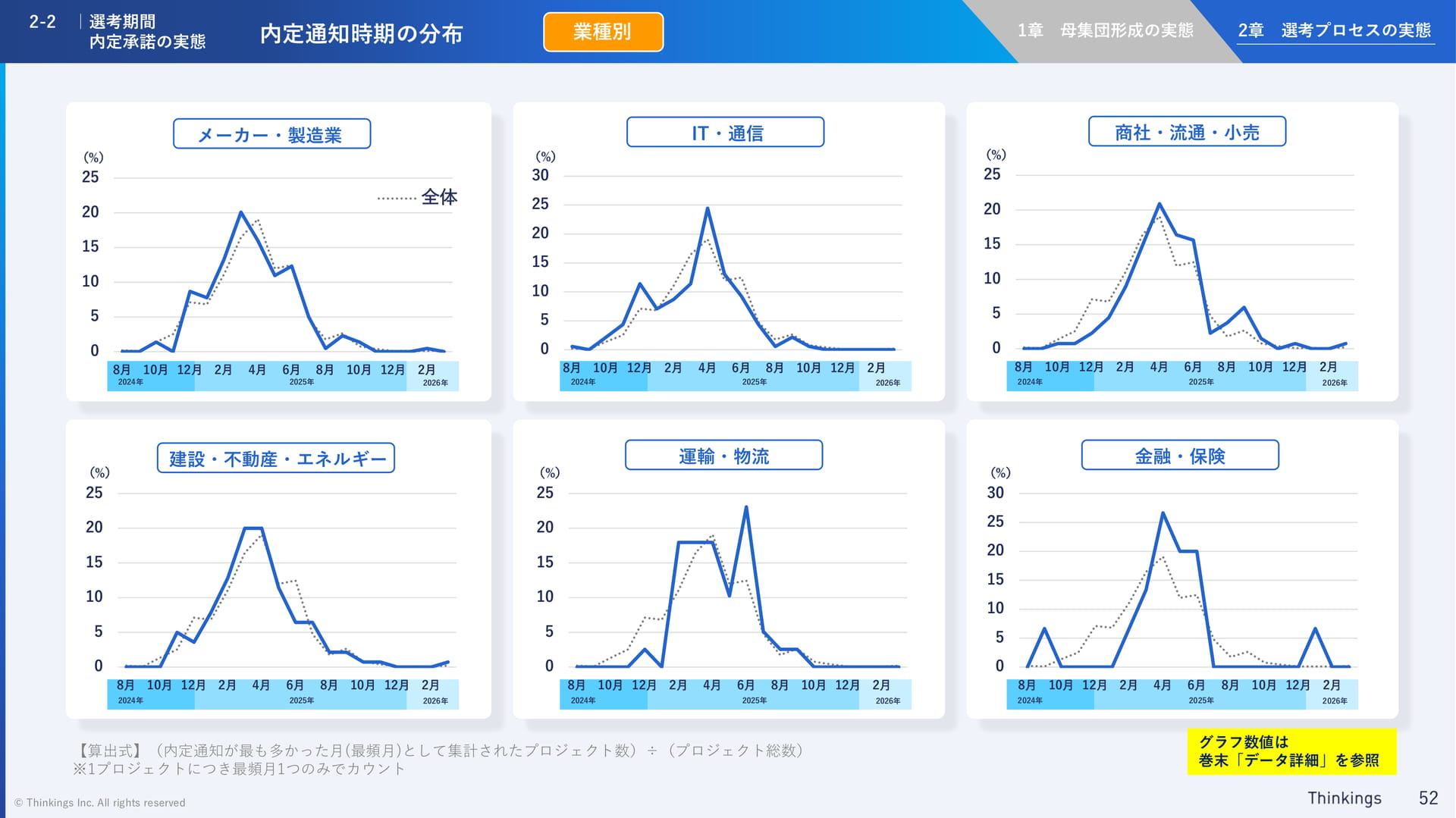This screenshot has width=1456, height=818.
Task: Click the メーカー・製造業 chart title
Action: [271, 134]
